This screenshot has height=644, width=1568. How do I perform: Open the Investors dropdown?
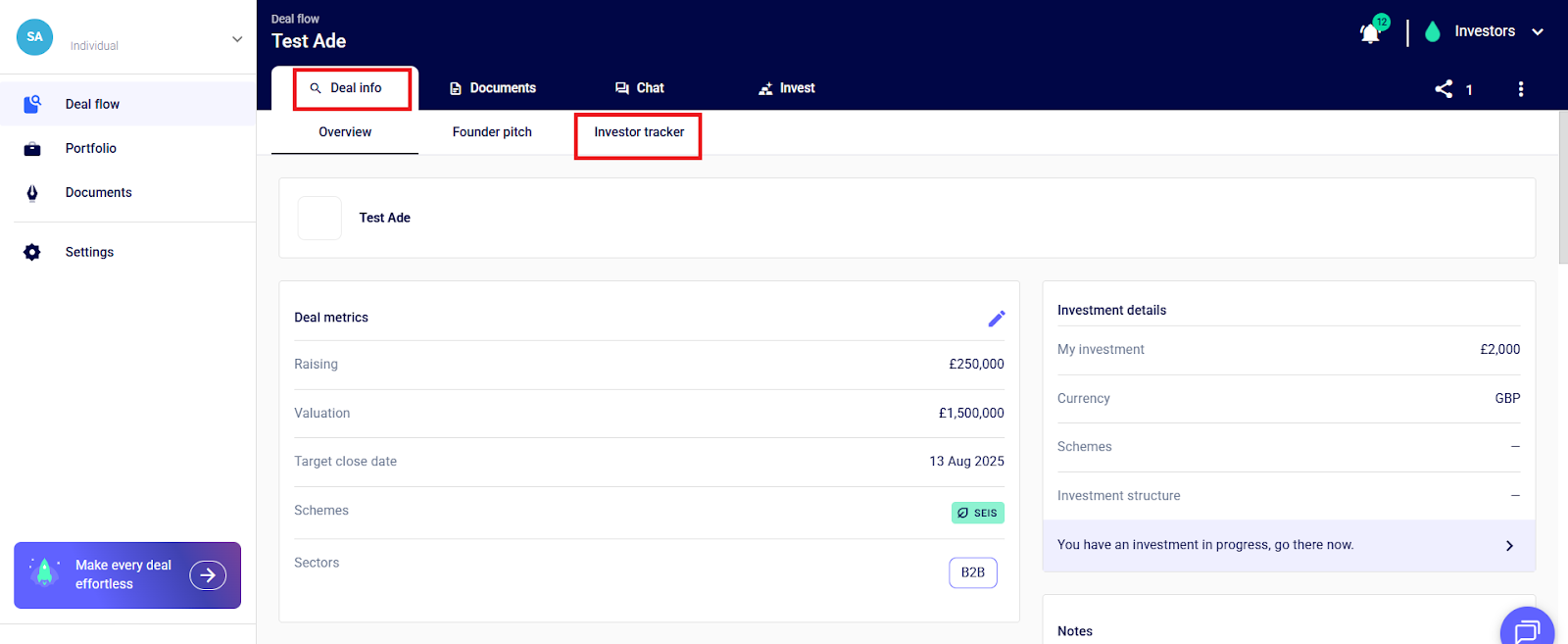(x=1485, y=31)
